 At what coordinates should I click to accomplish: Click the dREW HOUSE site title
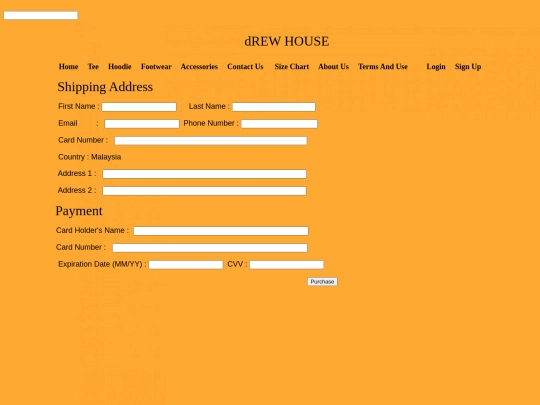pyautogui.click(x=287, y=41)
